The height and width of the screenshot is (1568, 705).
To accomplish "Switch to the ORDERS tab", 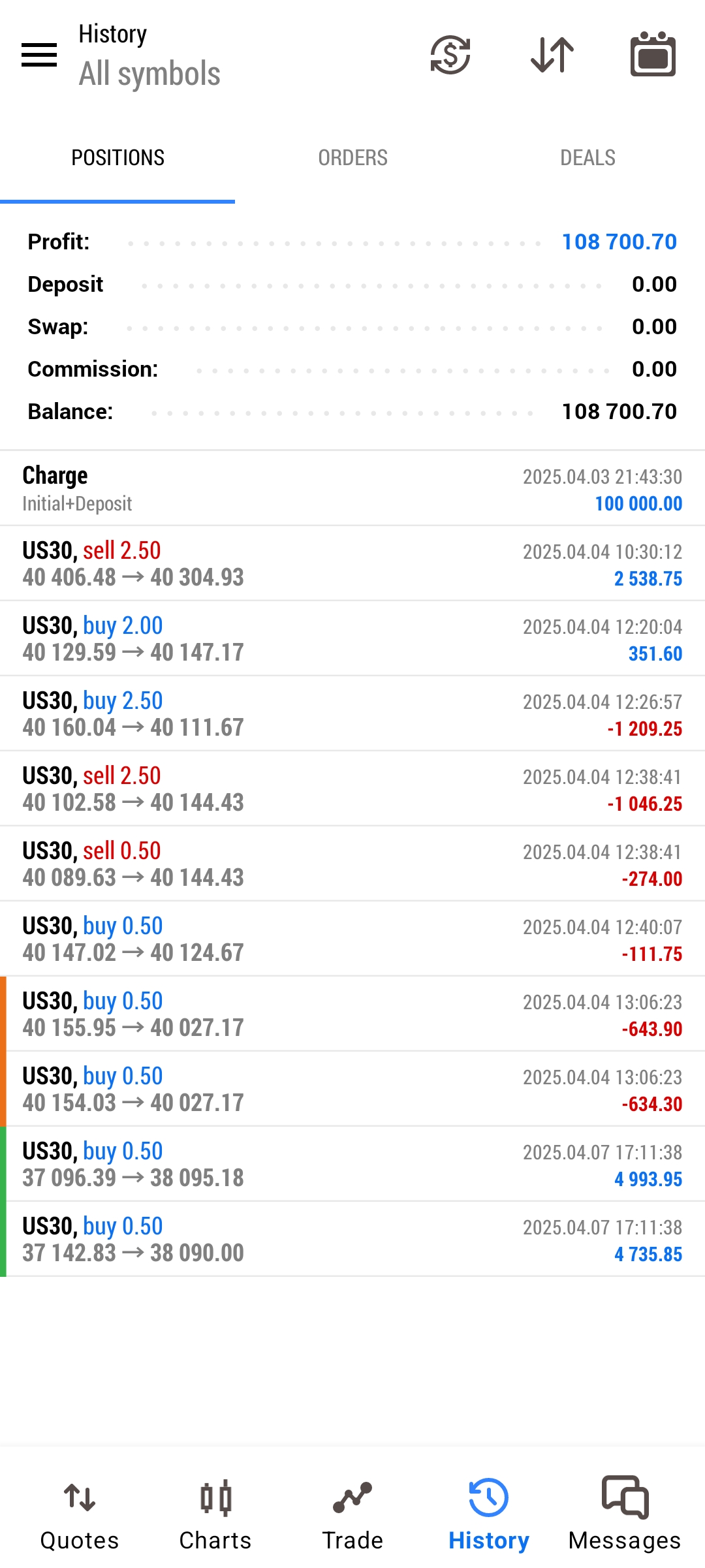I will pyautogui.click(x=352, y=158).
